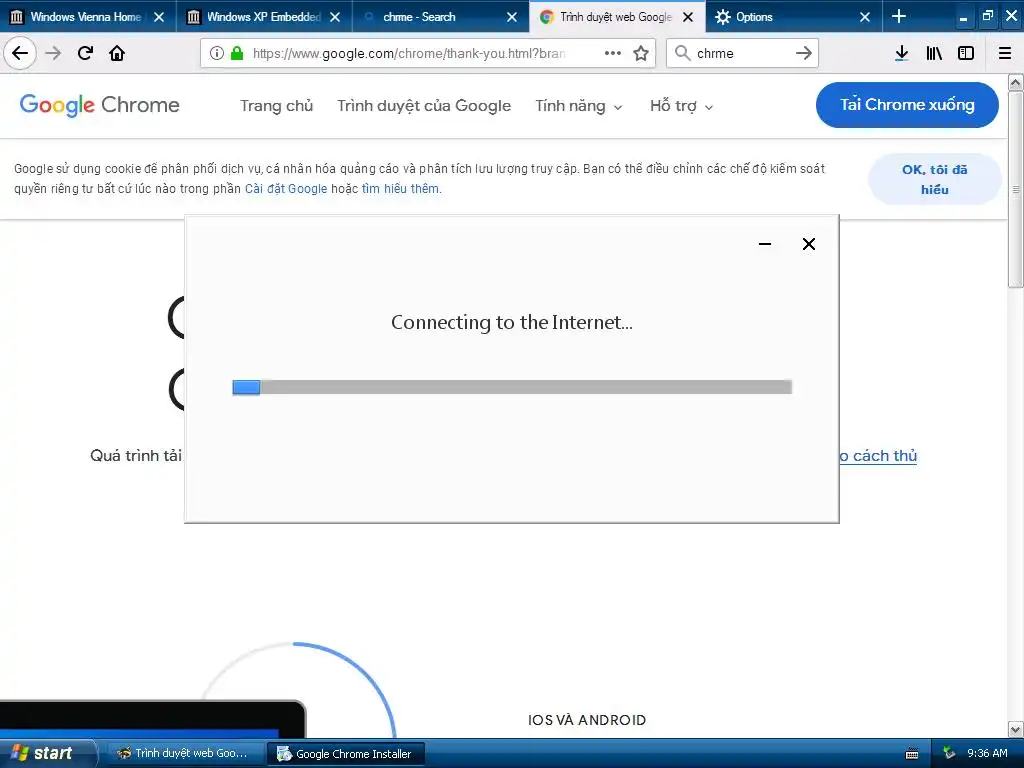Open the Firefox hamburger menu
The image size is (1024, 768).
tap(1005, 53)
